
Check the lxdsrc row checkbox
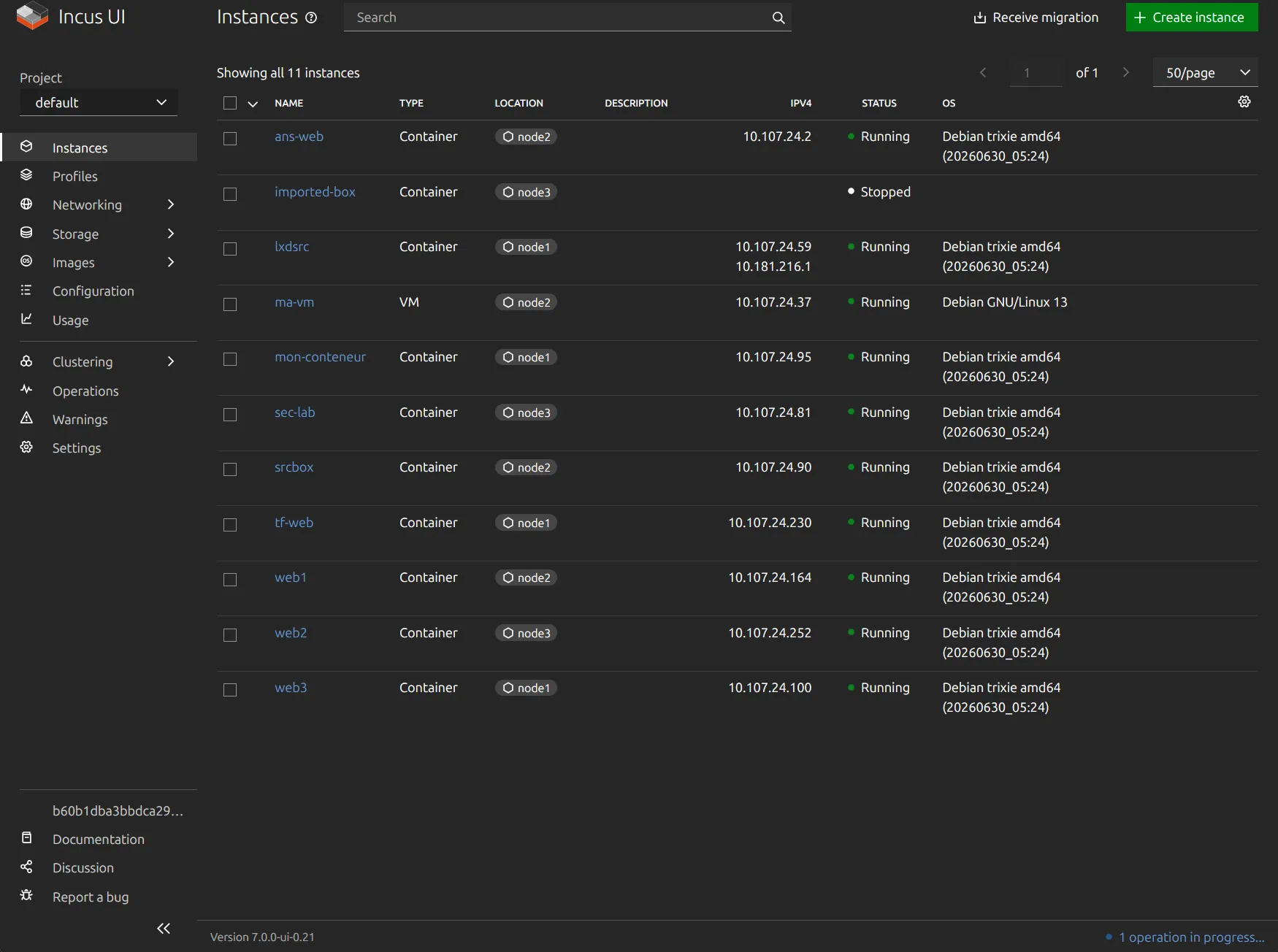(230, 249)
